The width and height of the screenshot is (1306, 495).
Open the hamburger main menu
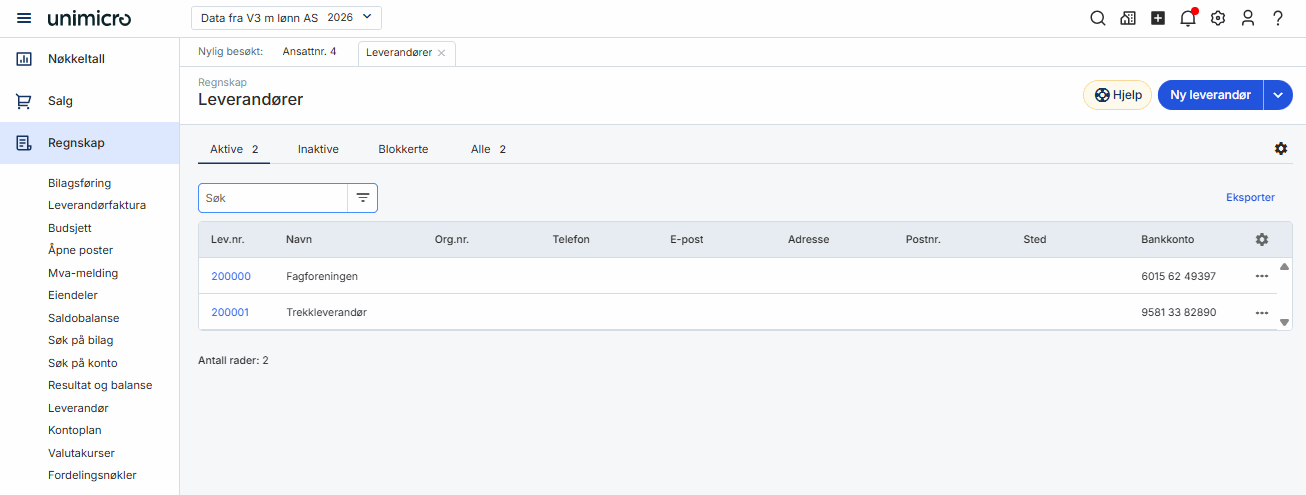click(24, 18)
